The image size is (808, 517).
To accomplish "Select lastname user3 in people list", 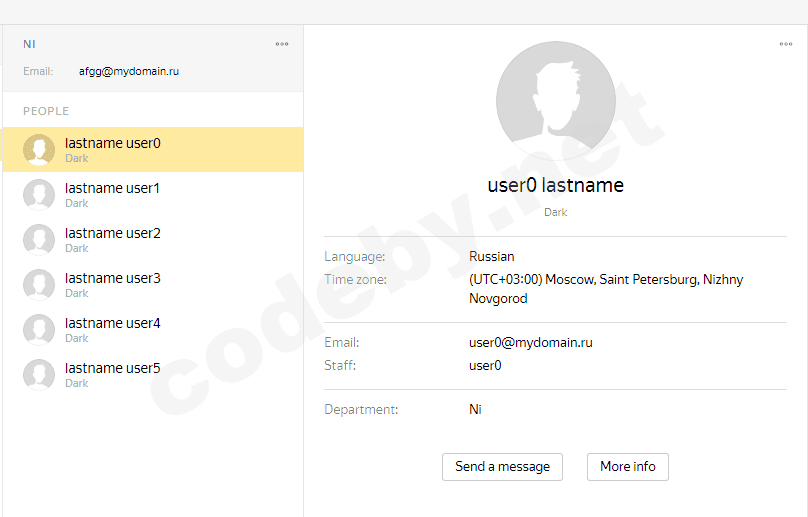I will [112, 279].
